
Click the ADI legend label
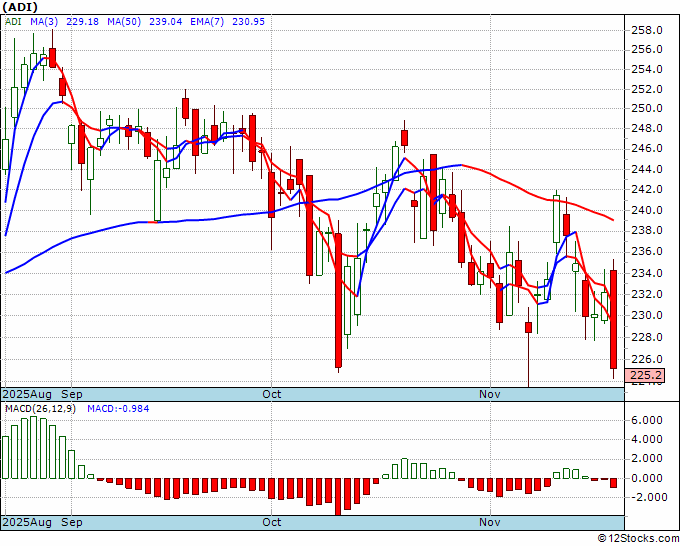tap(13, 22)
